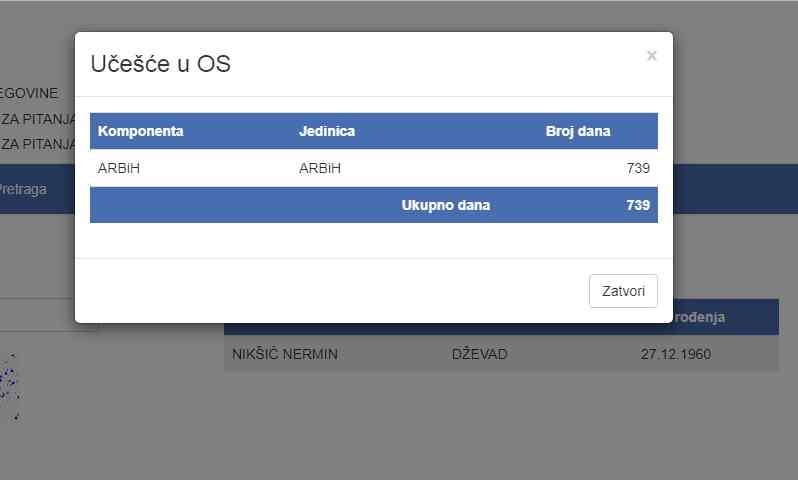Open the Pretraga menu item behind dialog
This screenshot has width=798, height=480.
tap(23, 189)
